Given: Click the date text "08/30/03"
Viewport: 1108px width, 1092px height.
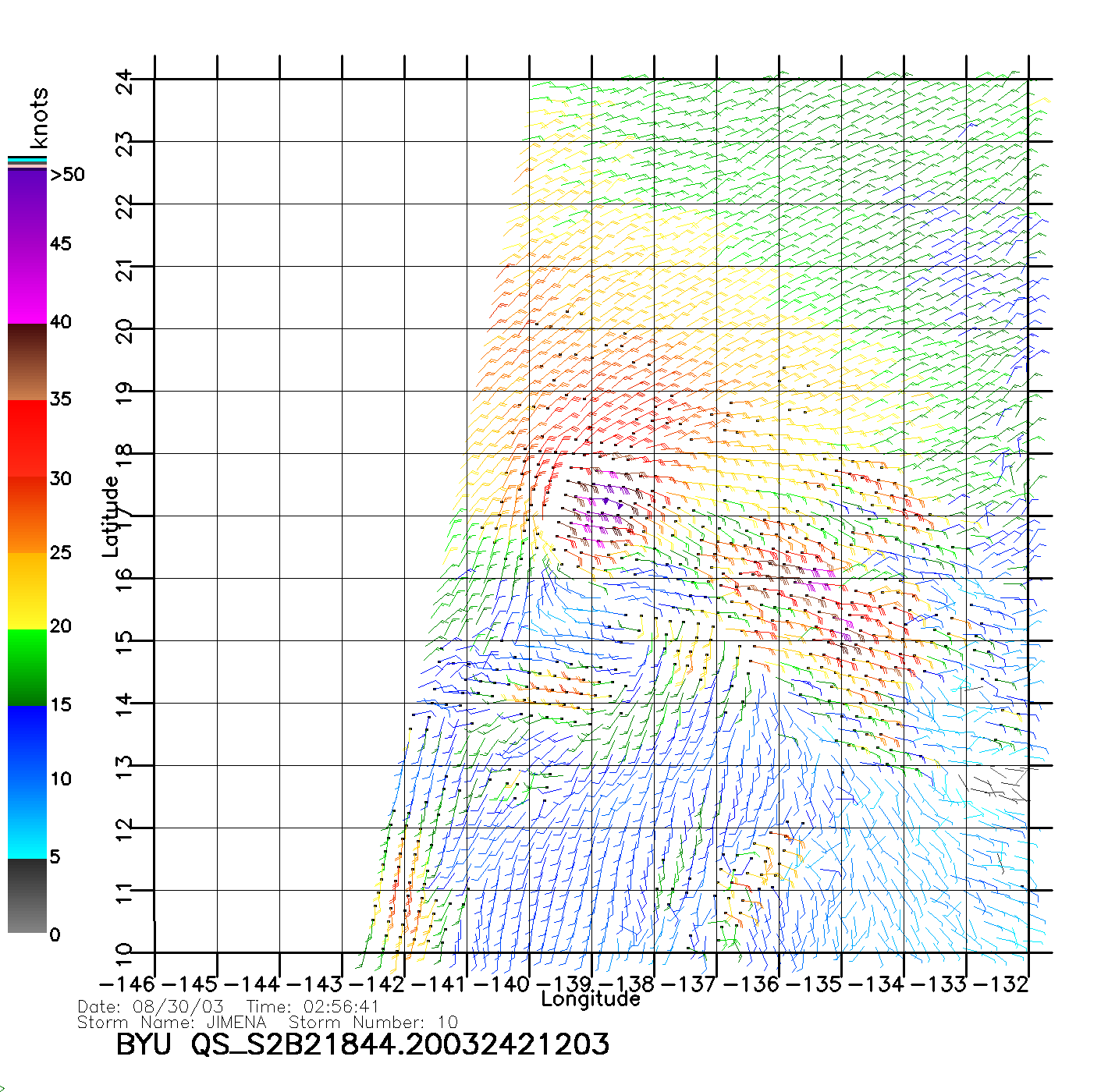Looking at the screenshot, I should coord(178,1007).
